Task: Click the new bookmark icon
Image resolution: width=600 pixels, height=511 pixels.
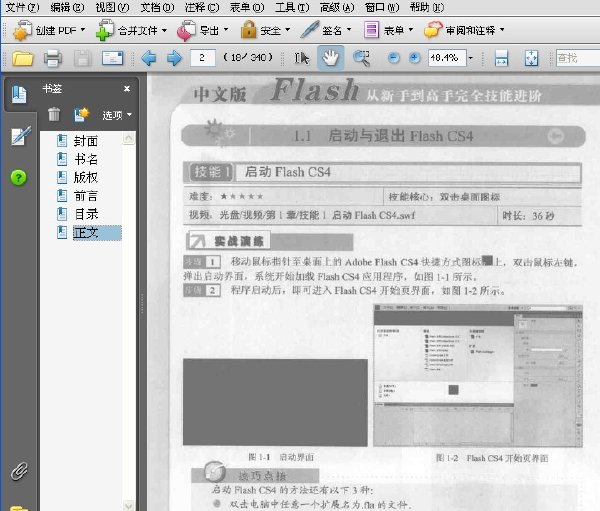Action: [x=81, y=114]
